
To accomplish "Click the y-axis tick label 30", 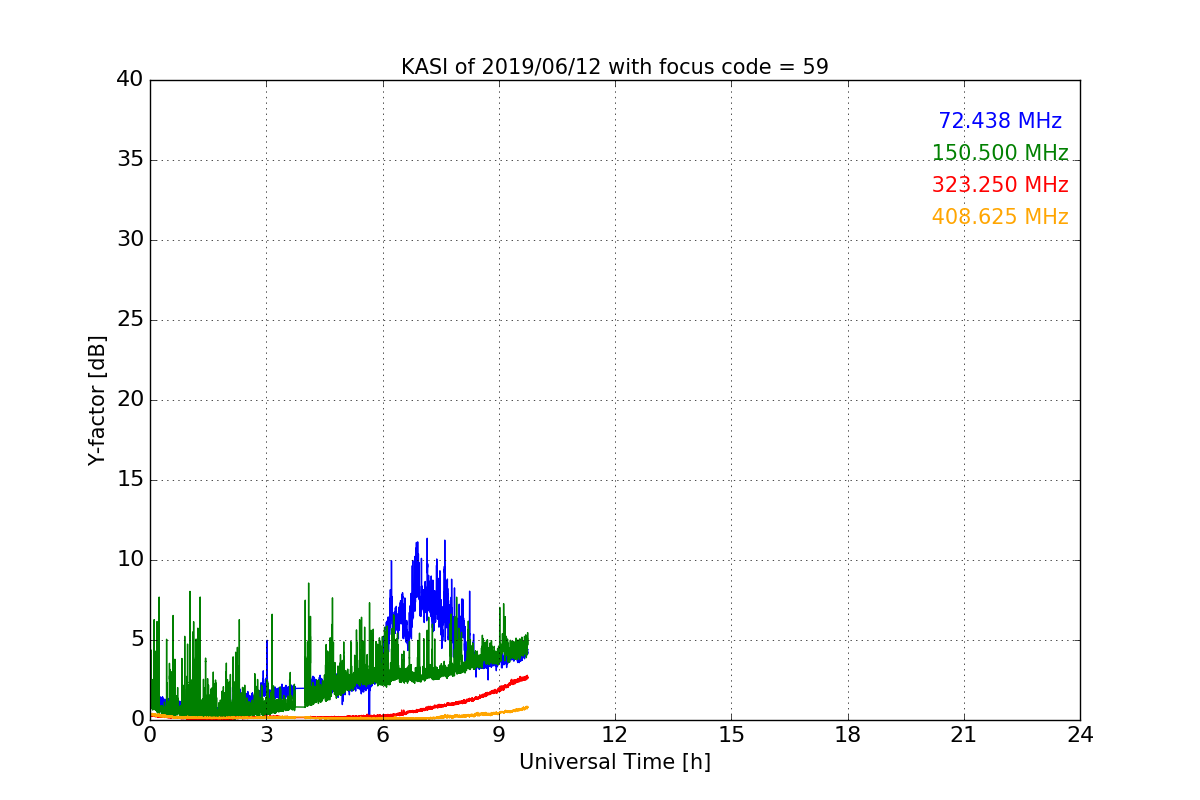I will pyautogui.click(x=130, y=240).
